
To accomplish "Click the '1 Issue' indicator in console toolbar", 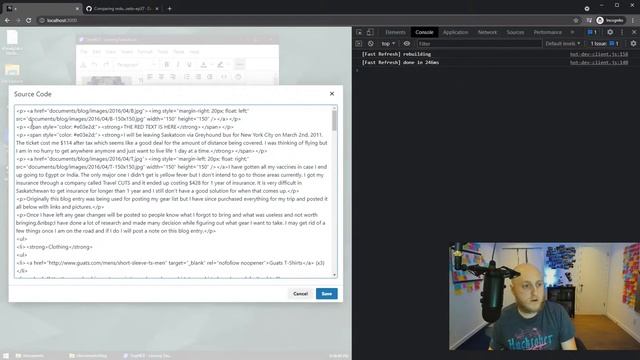I will point(605,44).
